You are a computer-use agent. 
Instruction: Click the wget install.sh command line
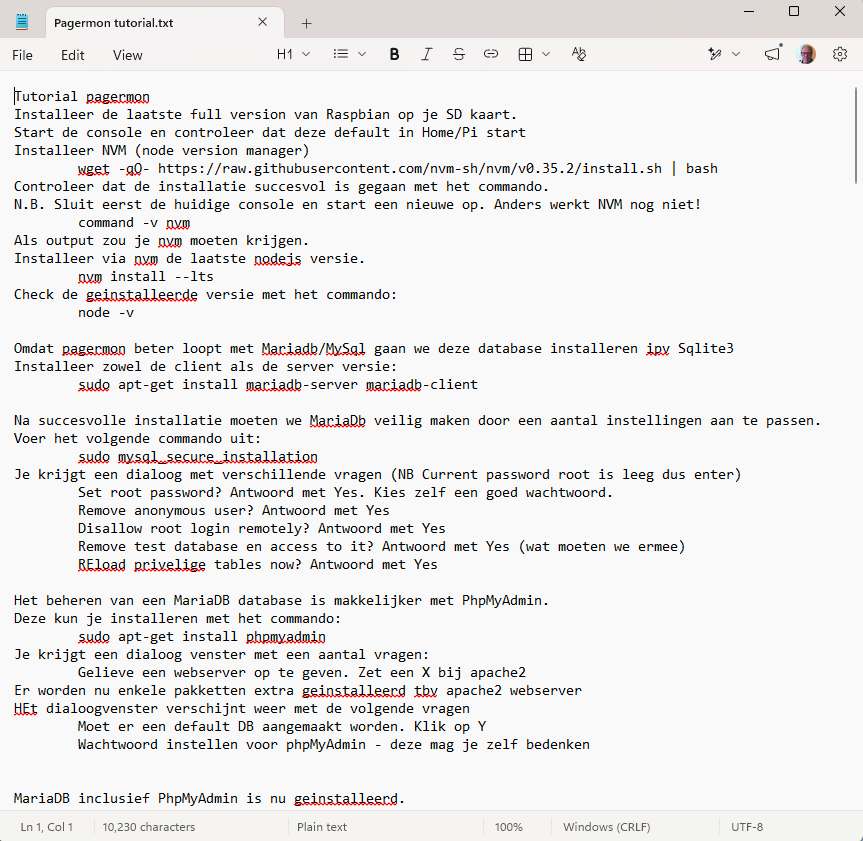(x=398, y=168)
